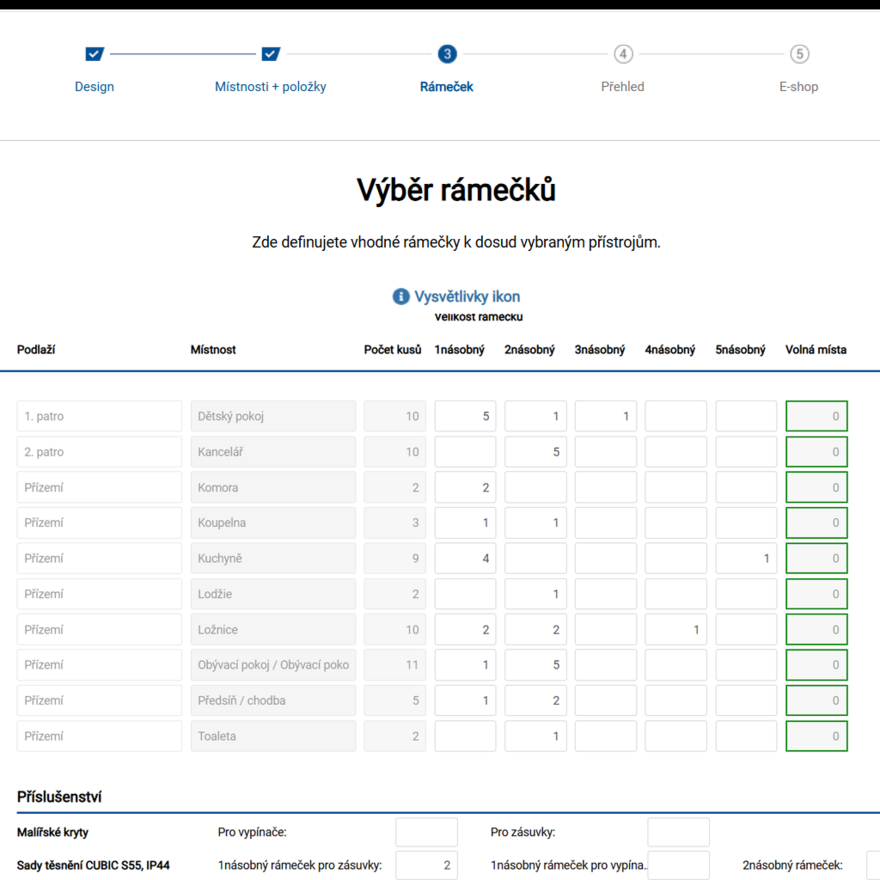The image size is (880, 880).
Task: Click the Podlaží column header
Action: [36, 350]
